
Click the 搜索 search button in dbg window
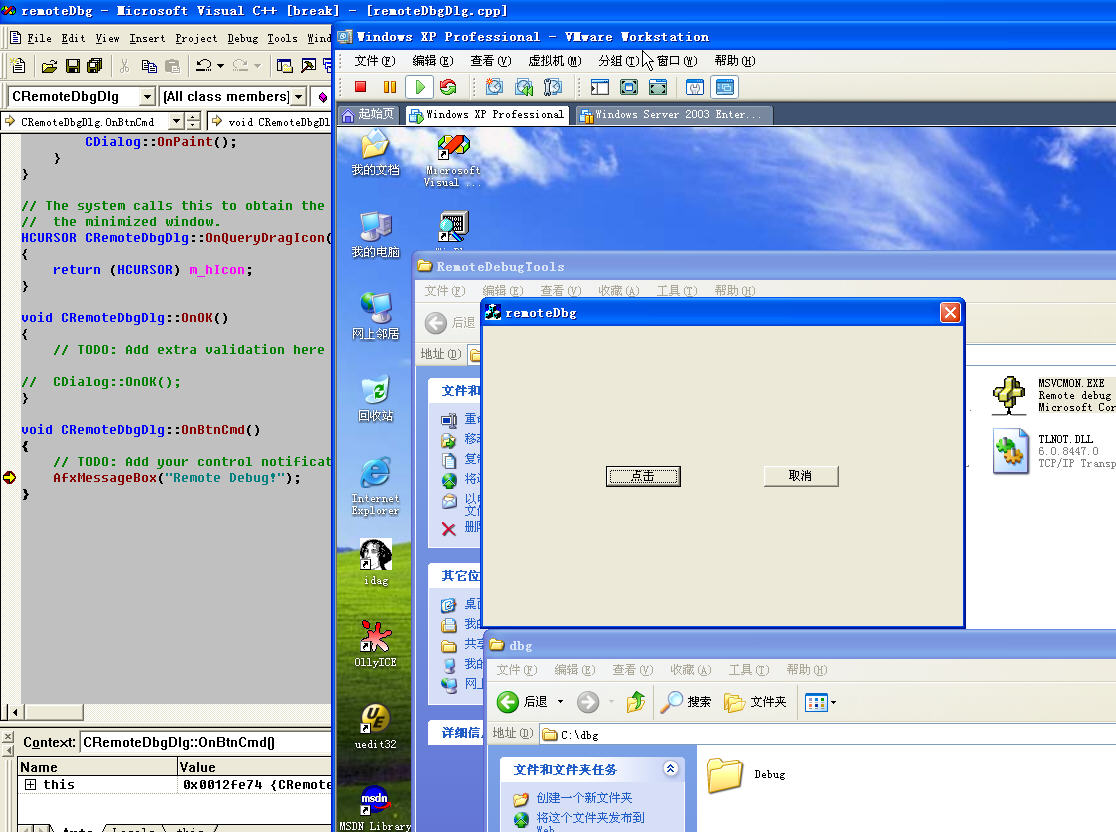point(685,702)
